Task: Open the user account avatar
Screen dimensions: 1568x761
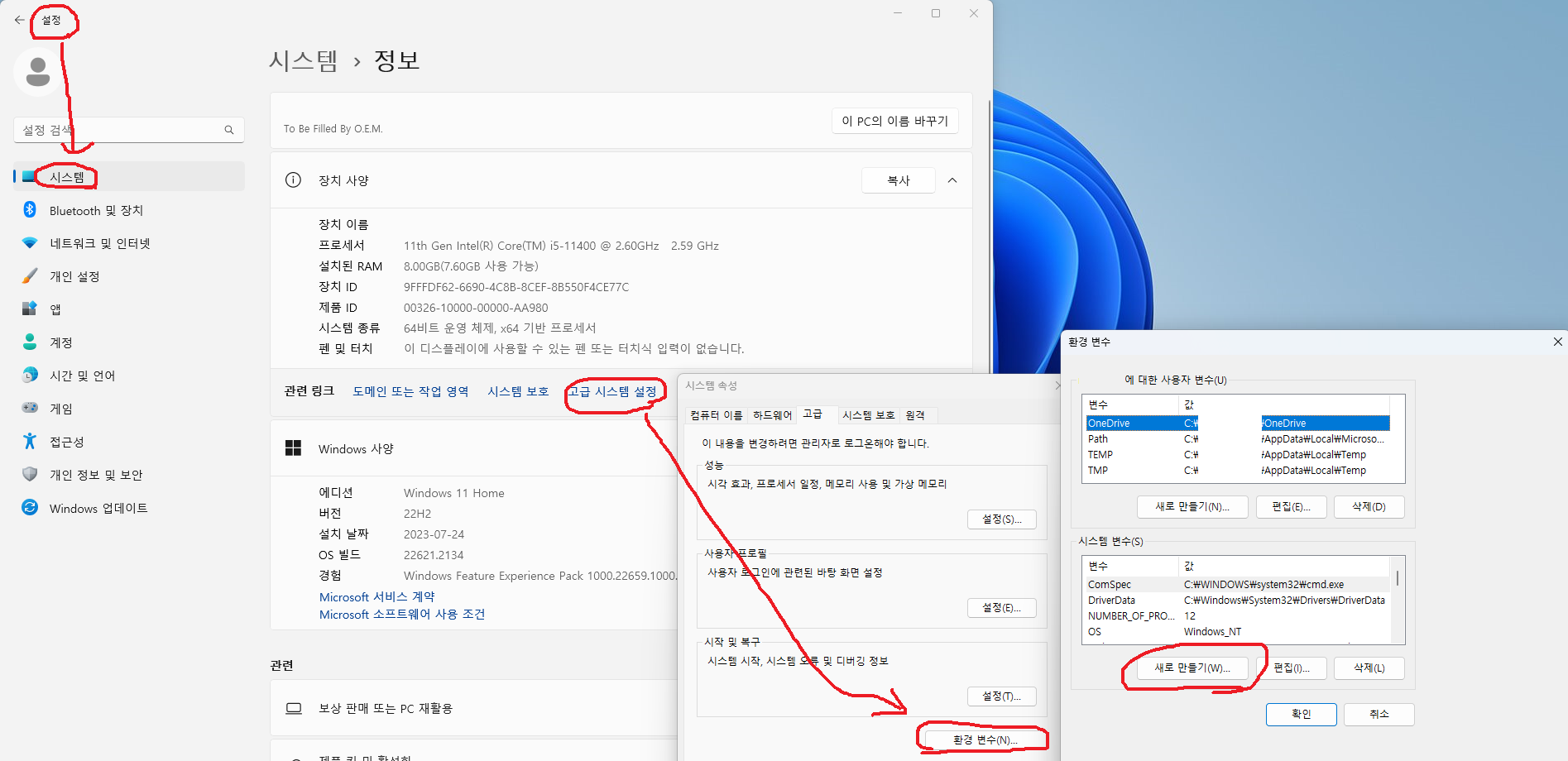Action: click(37, 72)
